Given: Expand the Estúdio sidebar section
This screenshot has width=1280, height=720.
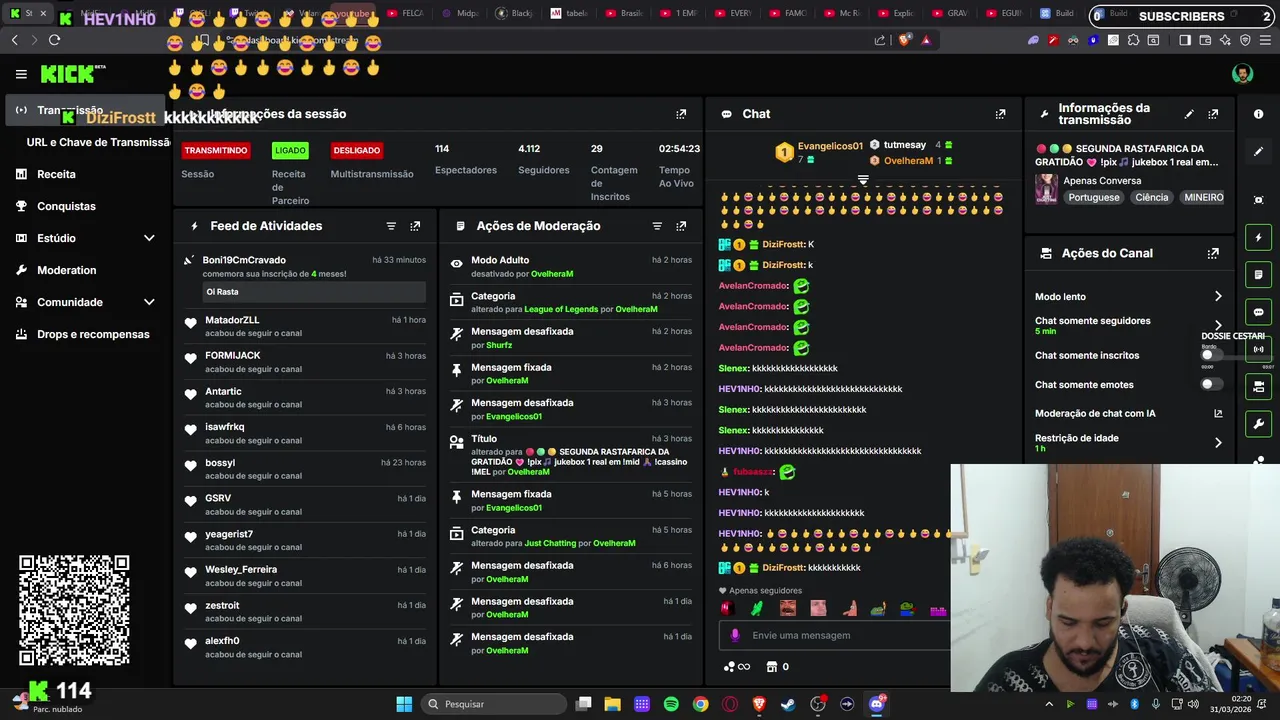Looking at the screenshot, I should (149, 238).
